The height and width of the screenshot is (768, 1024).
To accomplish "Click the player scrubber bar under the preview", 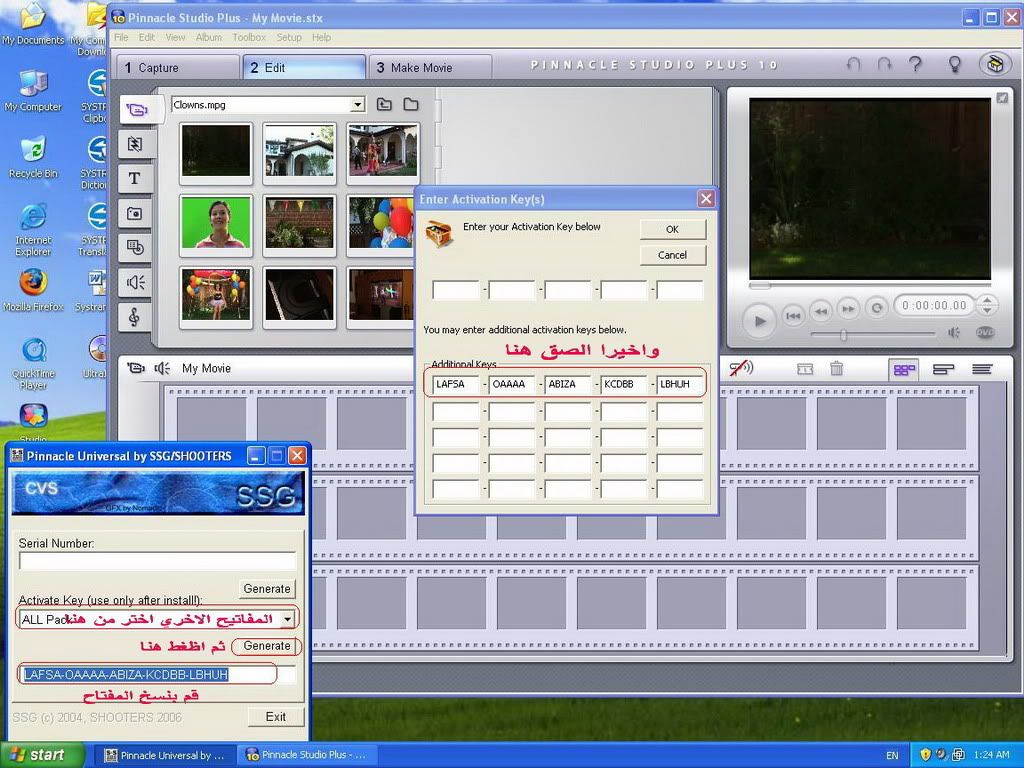I will [870, 285].
